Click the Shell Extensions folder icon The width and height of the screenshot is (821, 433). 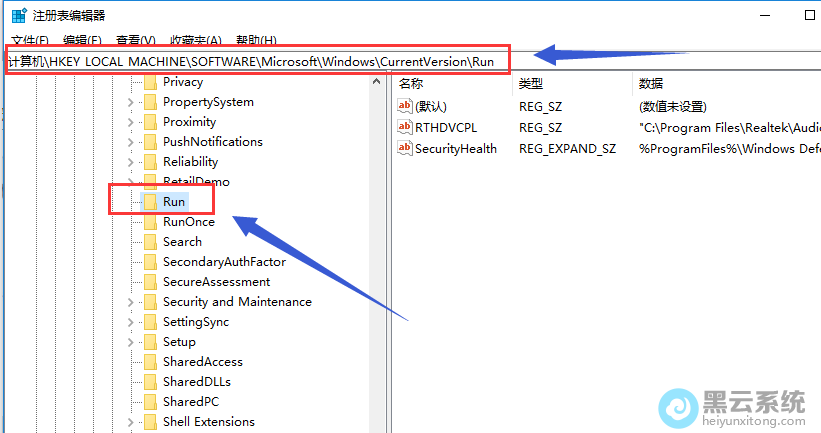150,422
